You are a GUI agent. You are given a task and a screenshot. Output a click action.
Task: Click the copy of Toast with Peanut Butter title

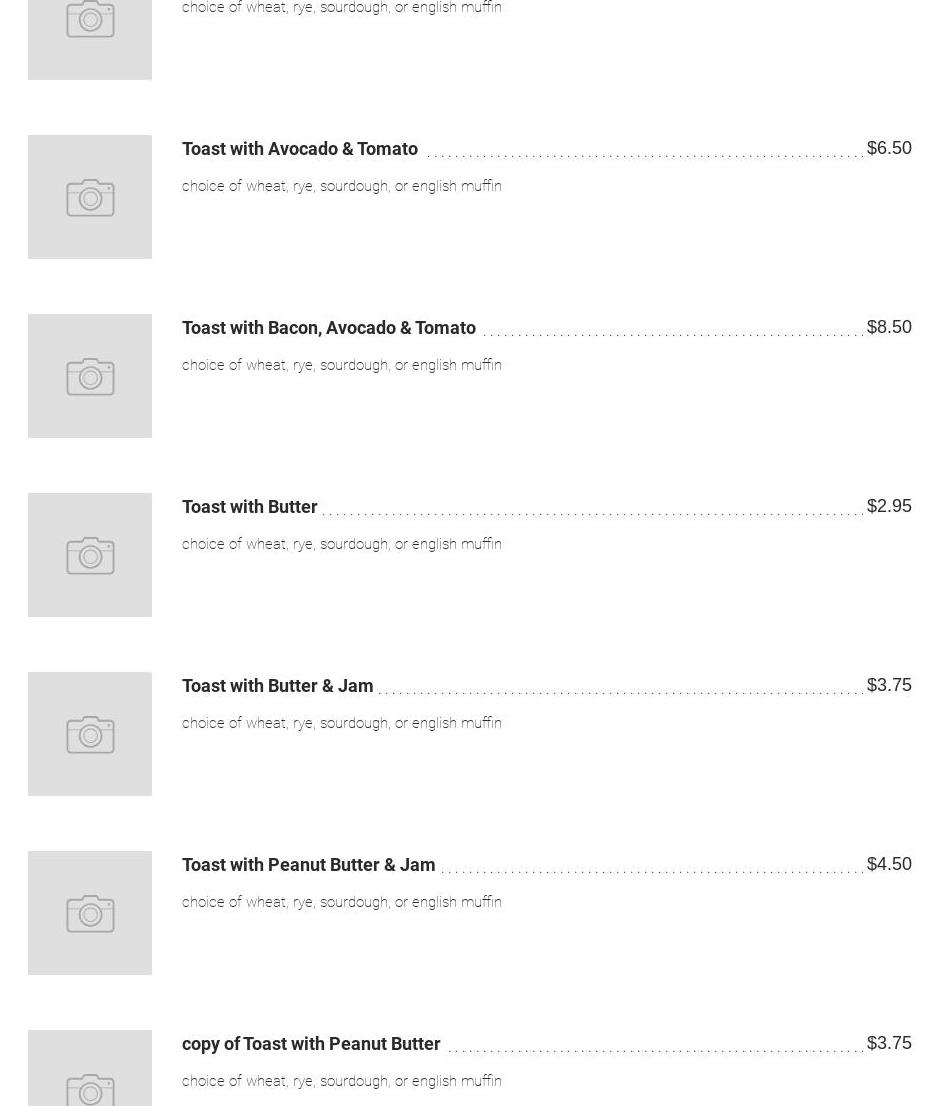[x=311, y=1044]
